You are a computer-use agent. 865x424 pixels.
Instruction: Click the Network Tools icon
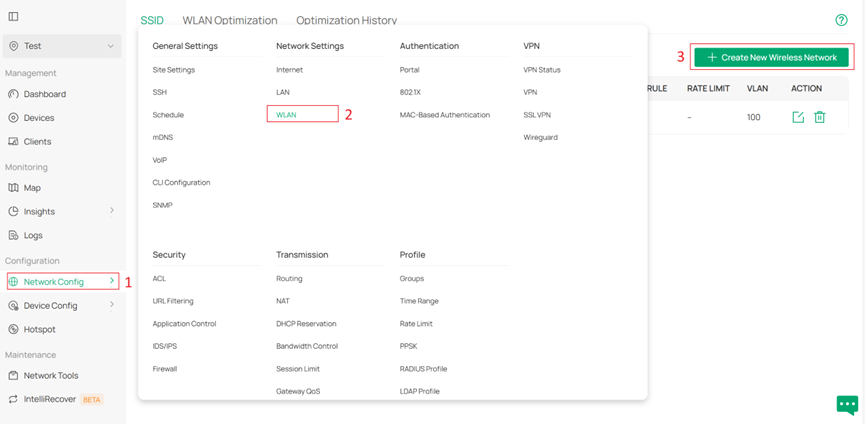coord(14,375)
